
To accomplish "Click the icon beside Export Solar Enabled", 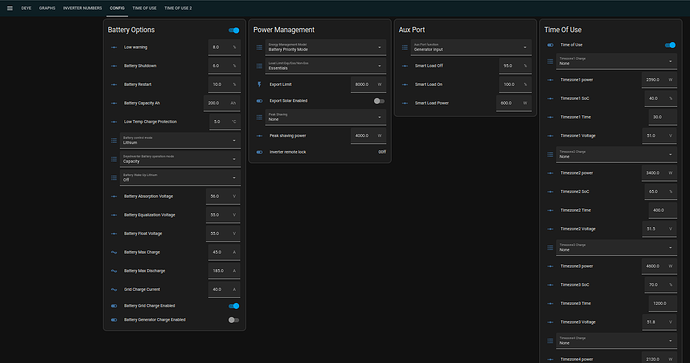I will tap(259, 101).
